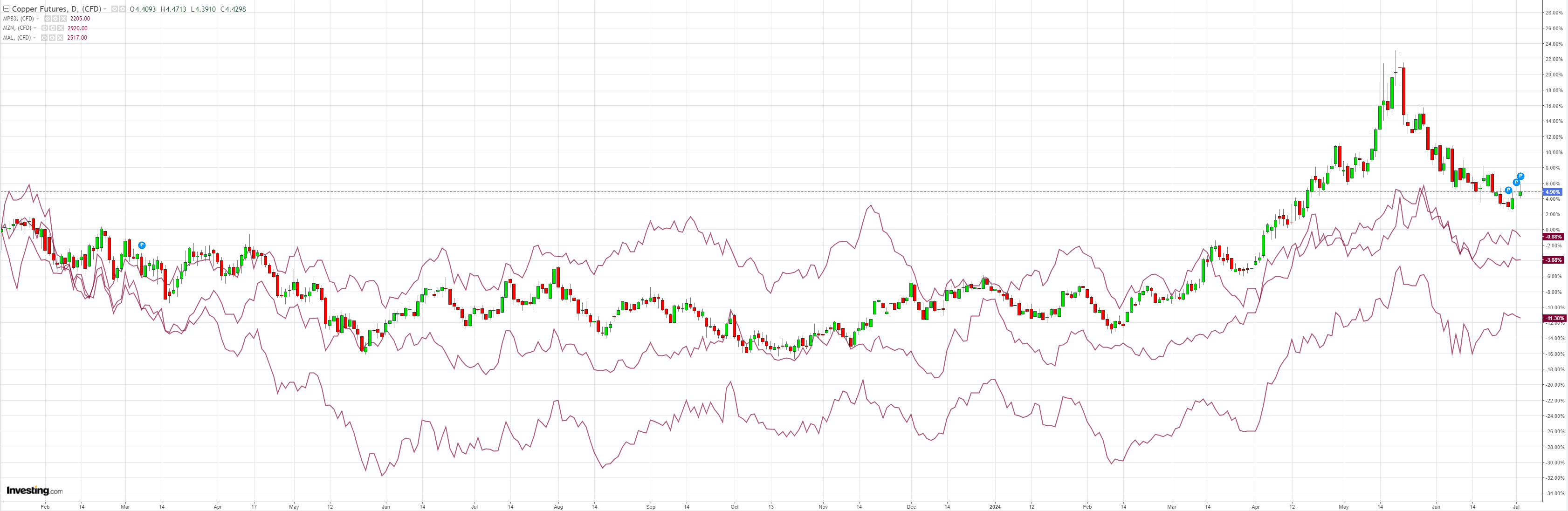The width and height of the screenshot is (1568, 511).
Task: Collapse the legend with the minus box
Action: click(6, 9)
